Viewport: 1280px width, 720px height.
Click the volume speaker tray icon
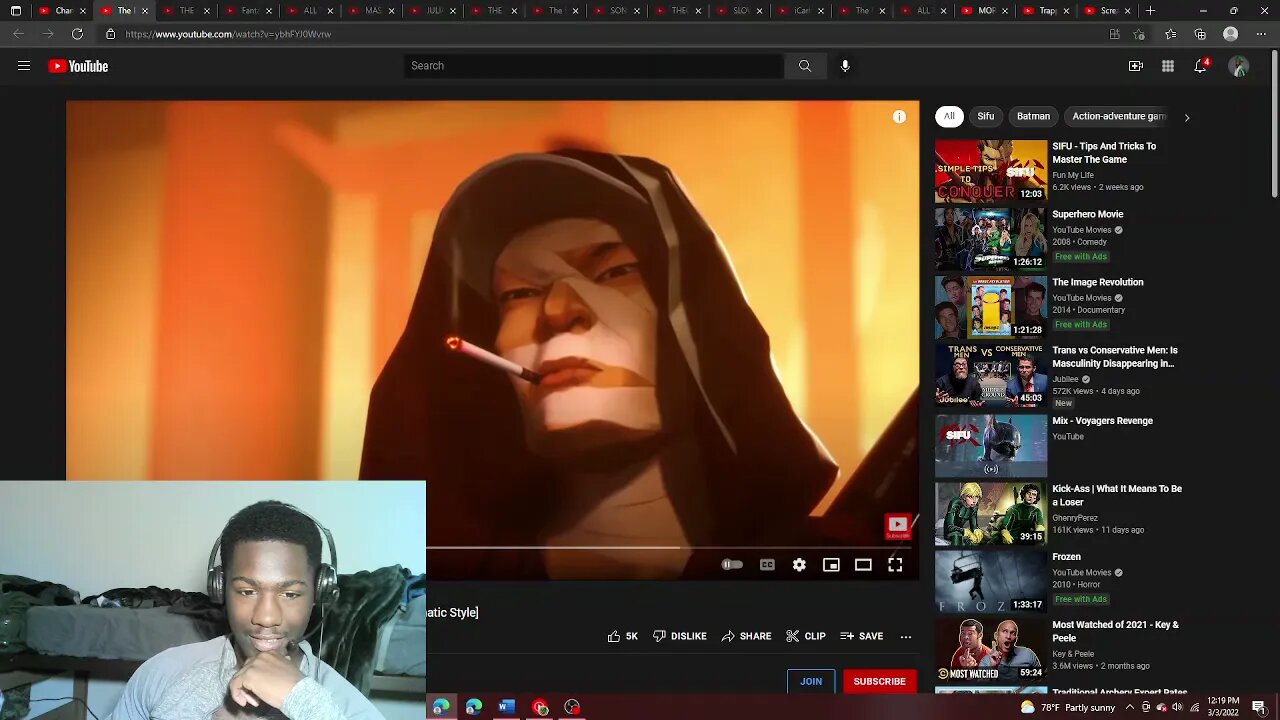point(1177,707)
